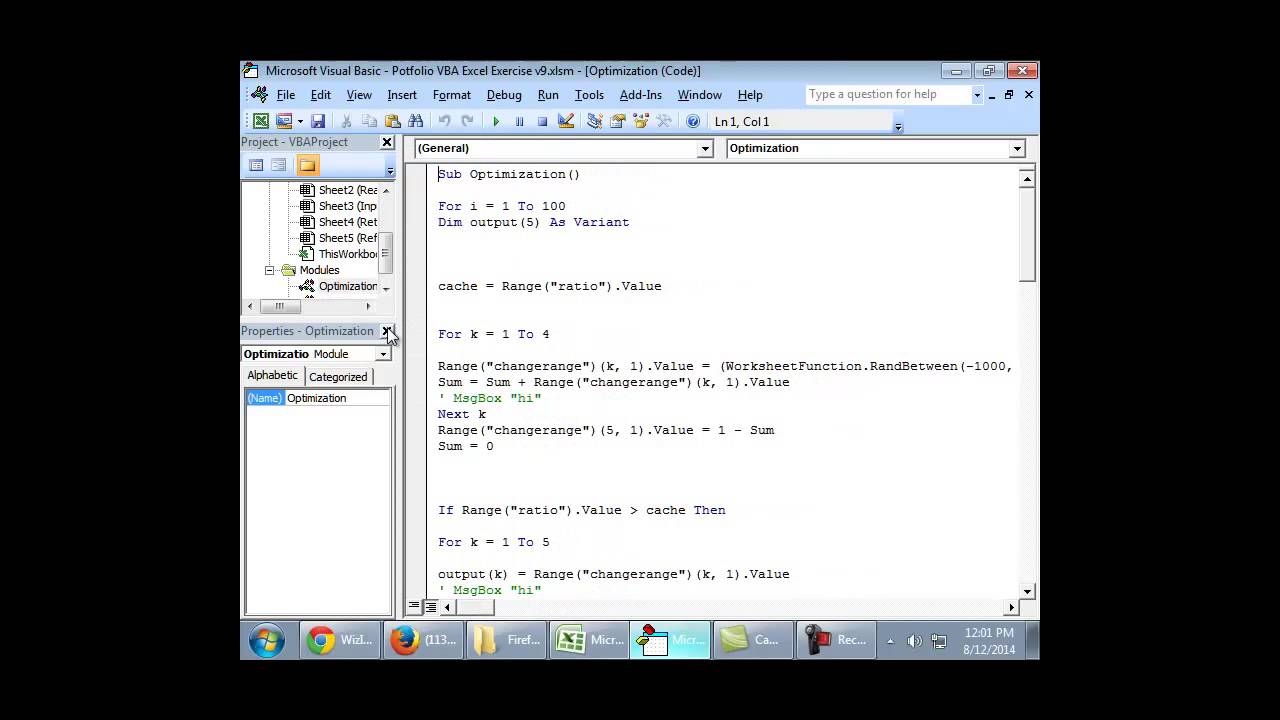Click project tree scroll-down arrow

[x=386, y=289]
